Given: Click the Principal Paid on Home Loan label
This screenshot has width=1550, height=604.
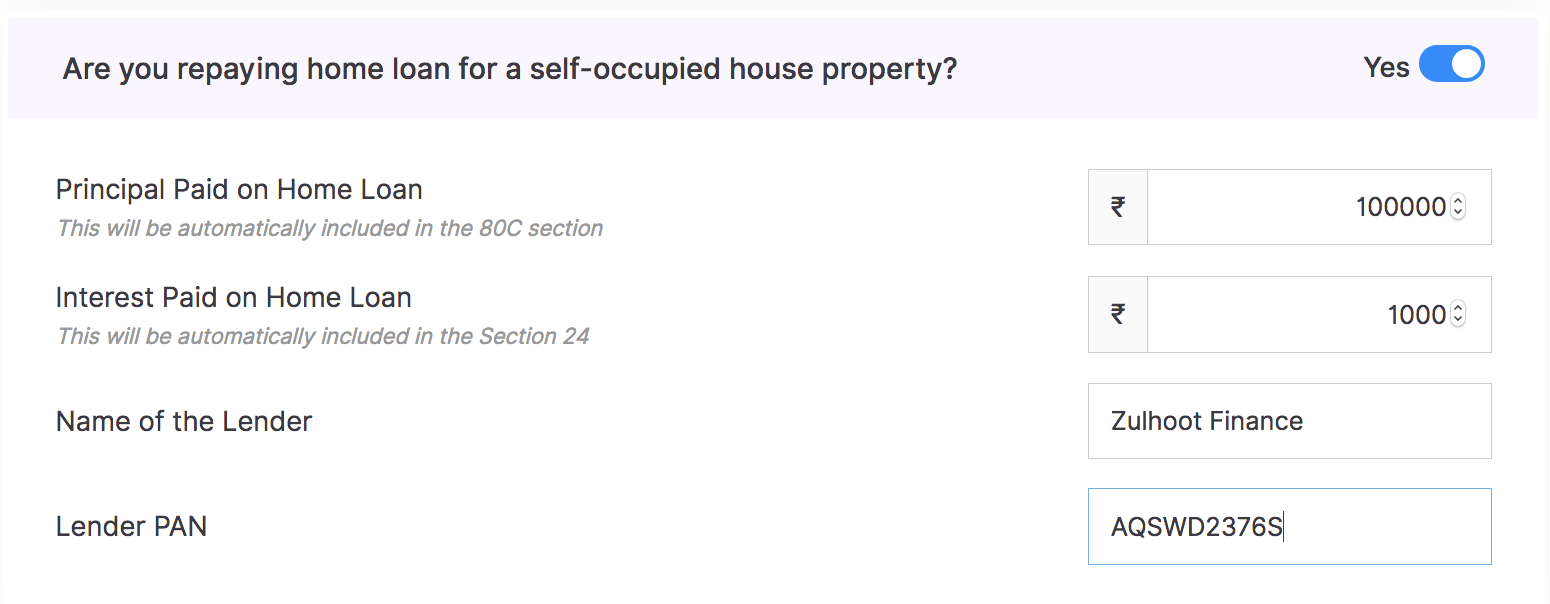Looking at the screenshot, I should pos(239,189).
